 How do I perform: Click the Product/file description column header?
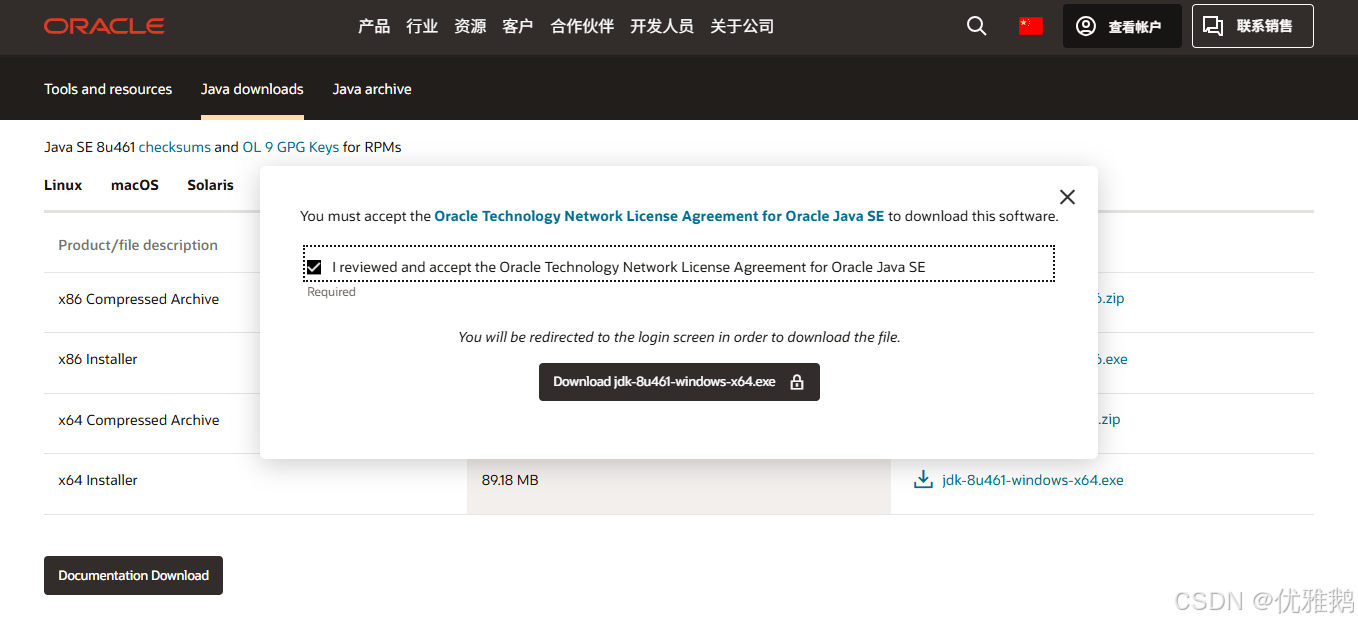[x=138, y=245]
